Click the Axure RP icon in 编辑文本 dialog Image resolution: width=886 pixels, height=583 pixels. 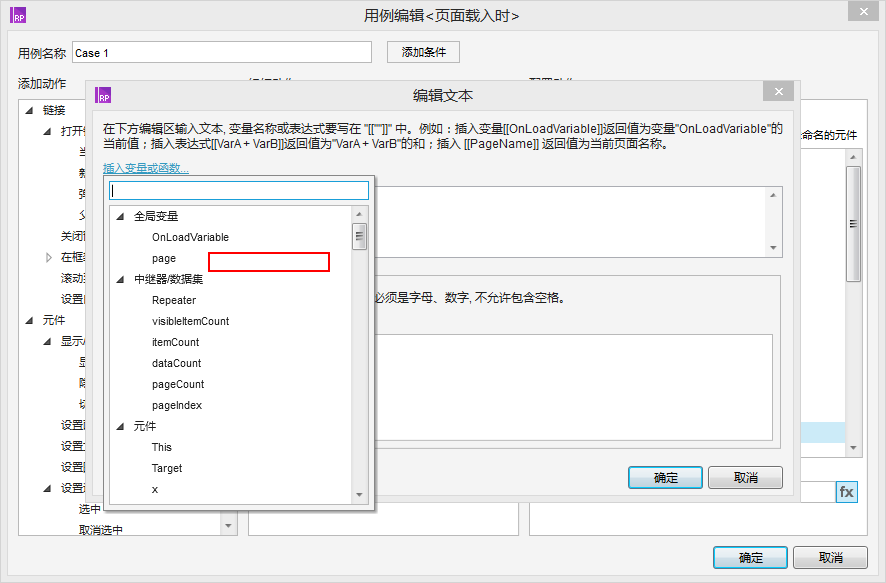click(x=103, y=95)
